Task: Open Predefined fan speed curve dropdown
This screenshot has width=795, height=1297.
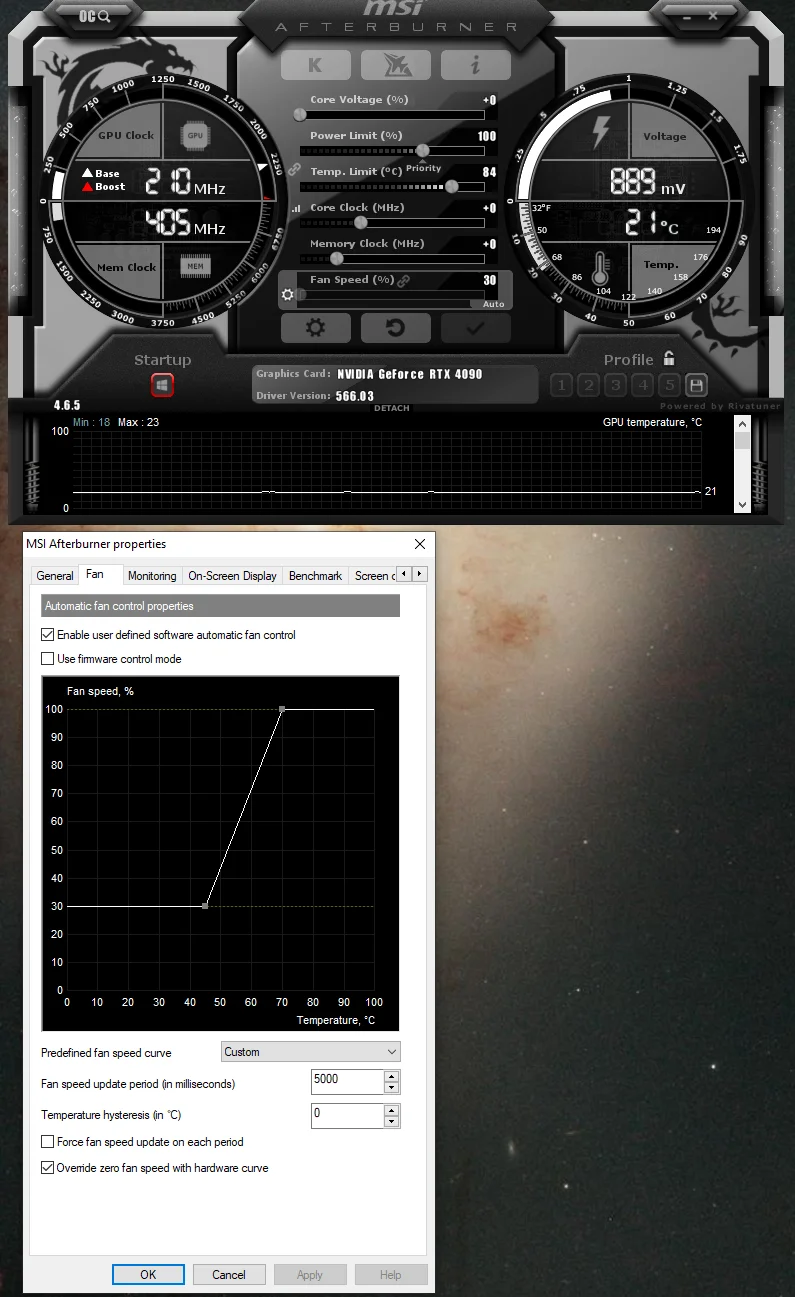Action: [x=310, y=1052]
